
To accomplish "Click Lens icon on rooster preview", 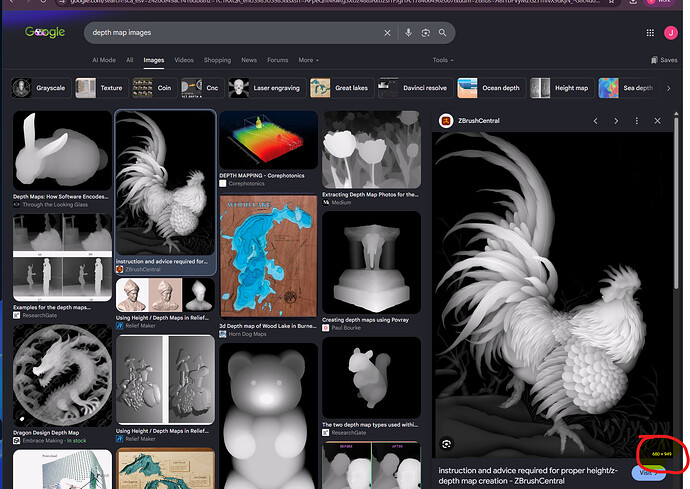I will [x=446, y=444].
